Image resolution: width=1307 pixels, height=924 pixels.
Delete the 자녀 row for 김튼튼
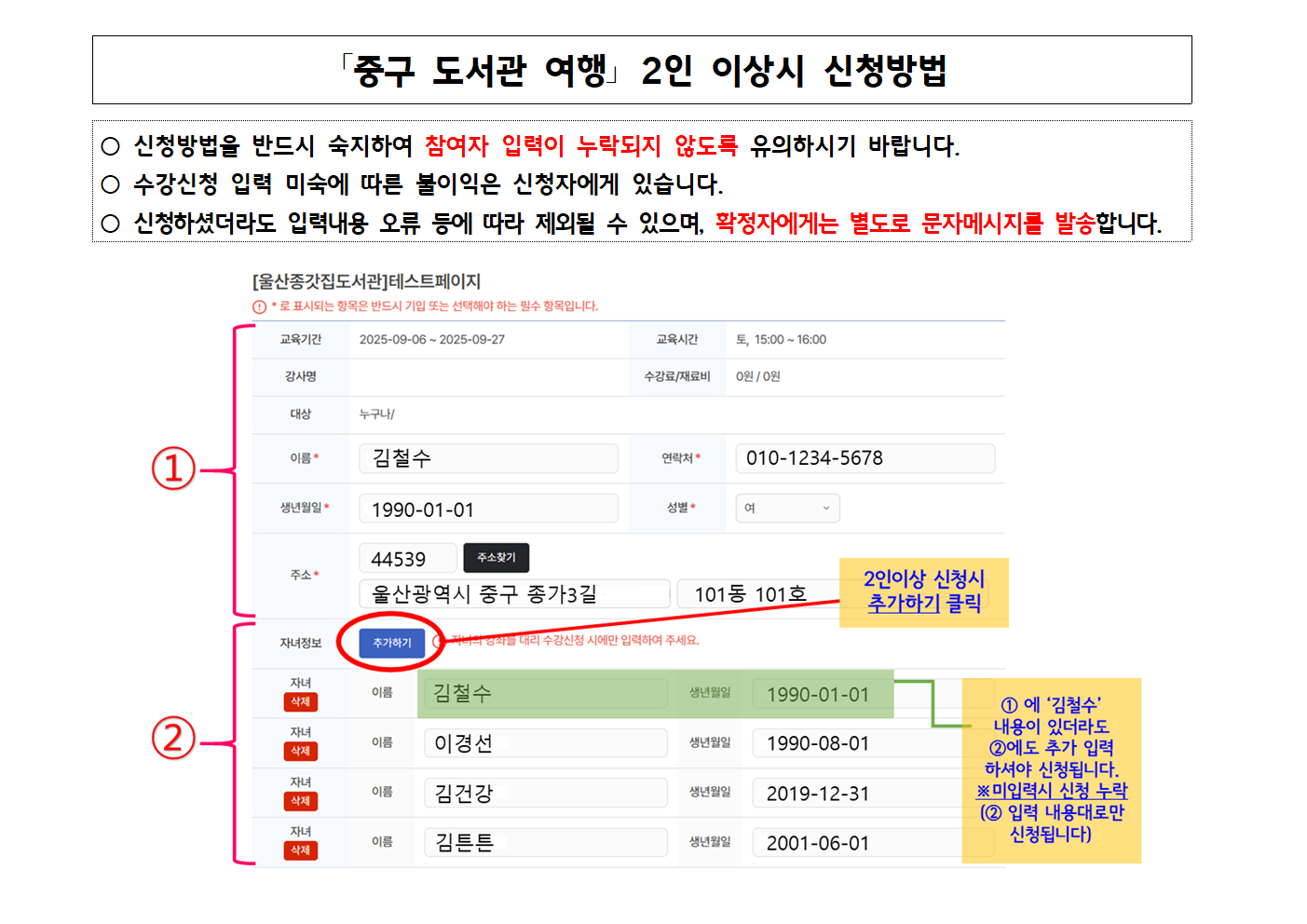[x=301, y=850]
